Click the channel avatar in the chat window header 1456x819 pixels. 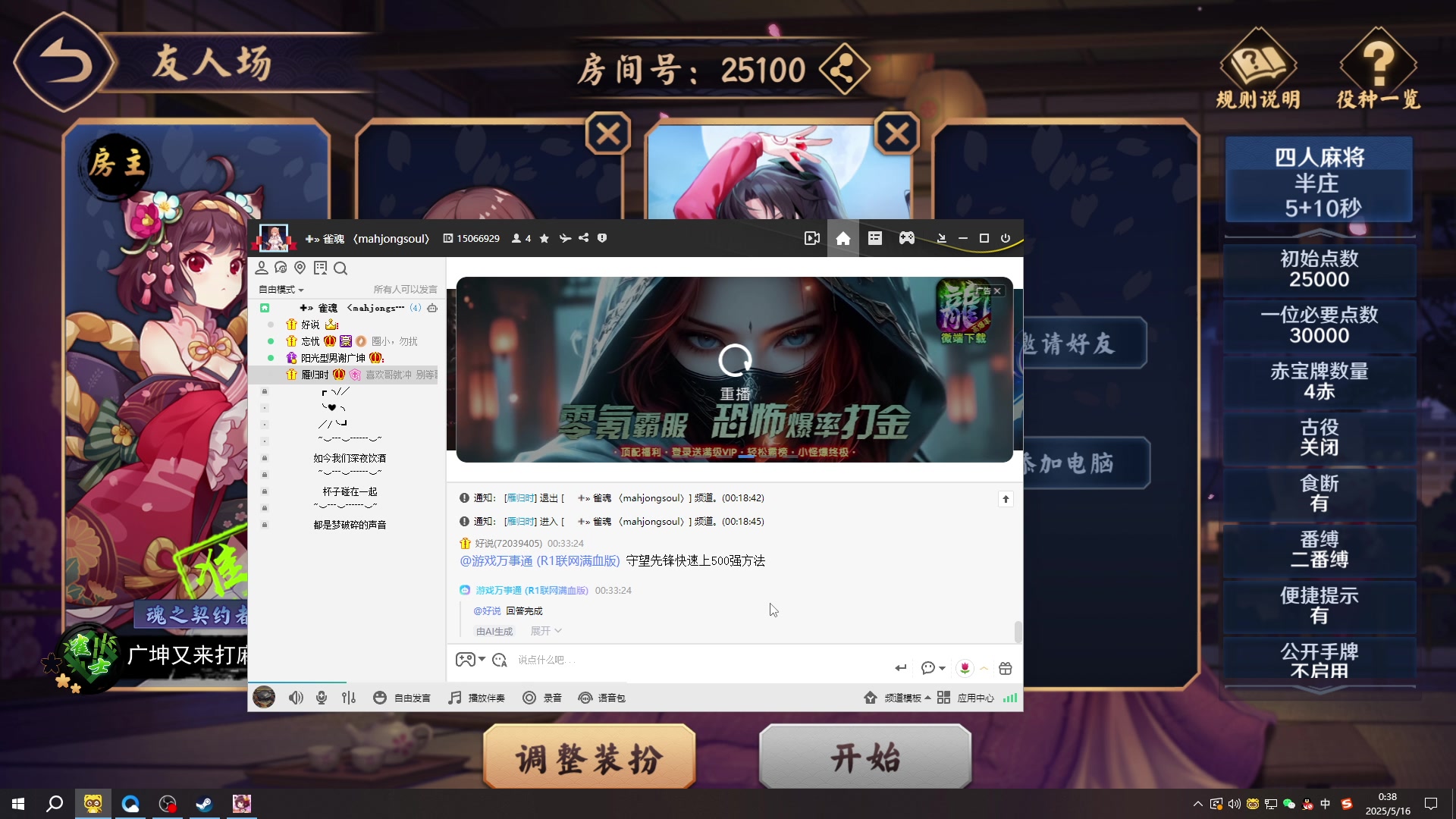(x=274, y=238)
